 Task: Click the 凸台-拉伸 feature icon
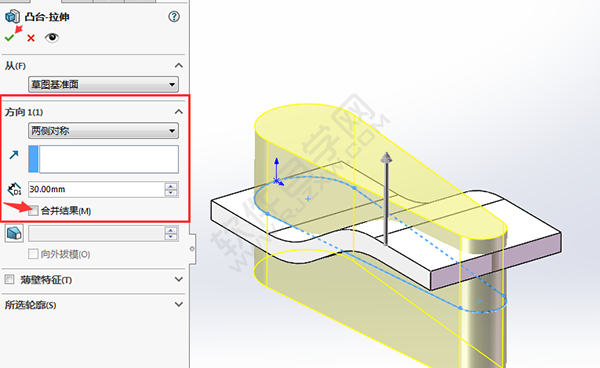(12, 17)
